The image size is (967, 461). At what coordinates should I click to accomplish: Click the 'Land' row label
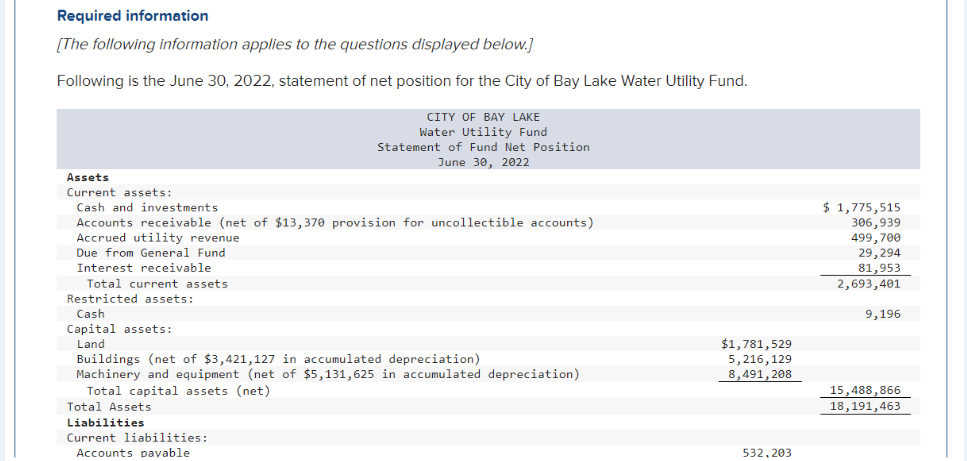click(x=91, y=345)
